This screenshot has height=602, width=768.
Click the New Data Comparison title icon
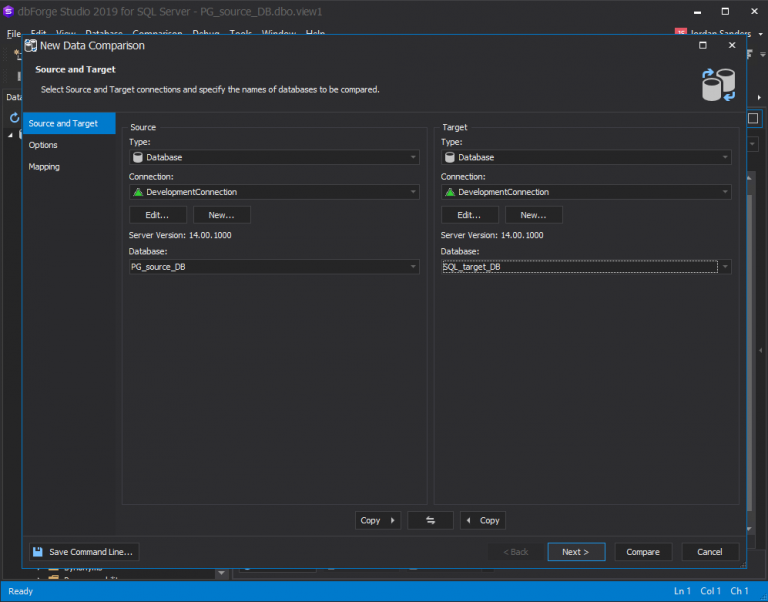point(30,46)
